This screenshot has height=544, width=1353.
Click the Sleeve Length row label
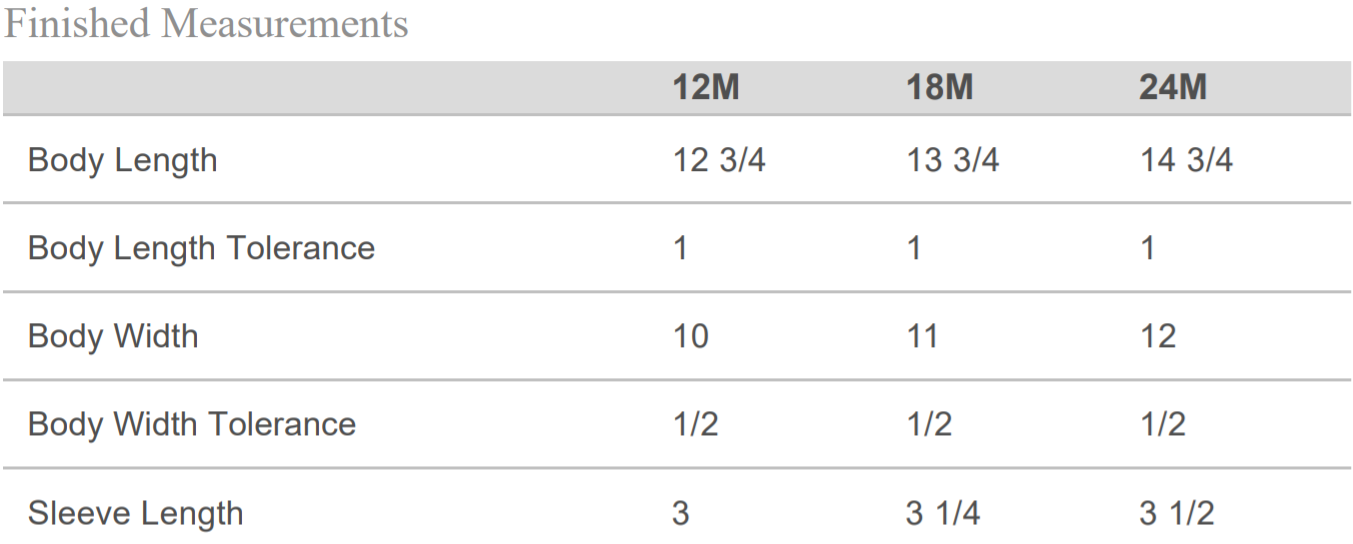pos(136,513)
